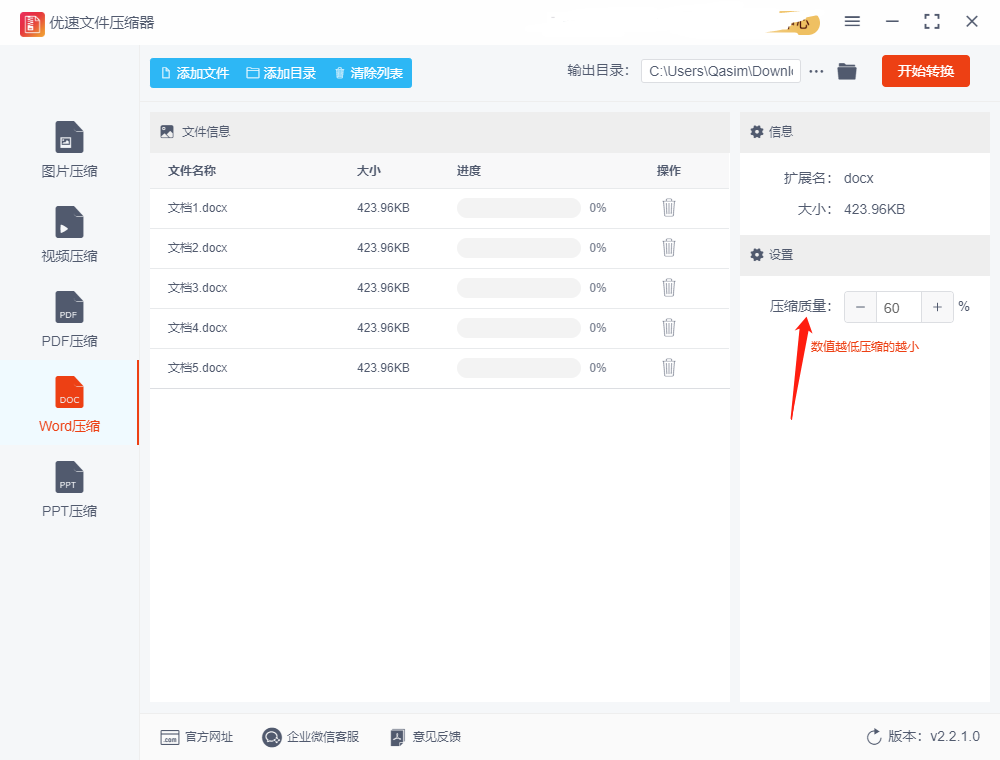Image resolution: width=1000 pixels, height=760 pixels.
Task: Click the 添加文件 add file button
Action: pos(195,73)
